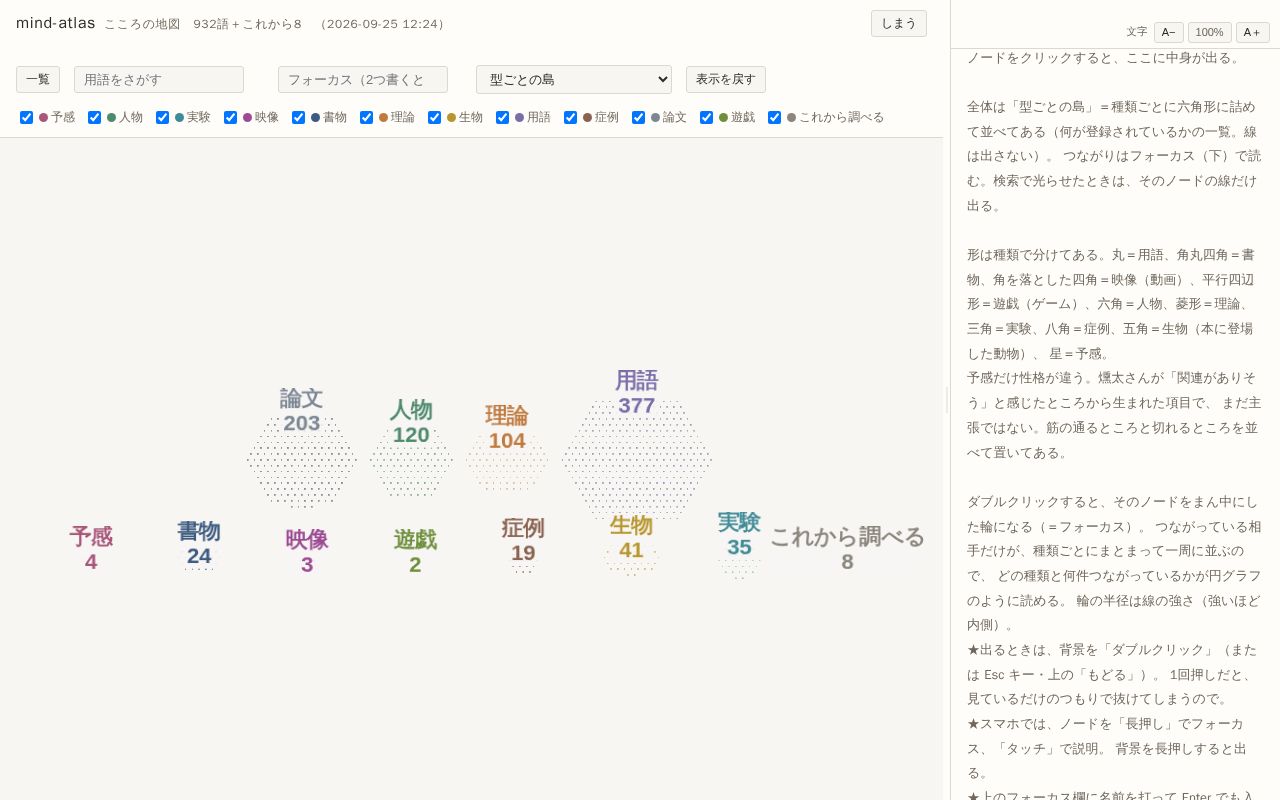Select the 用語 377 island label
Image resolution: width=1280 pixels, height=800 pixels.
(x=637, y=393)
